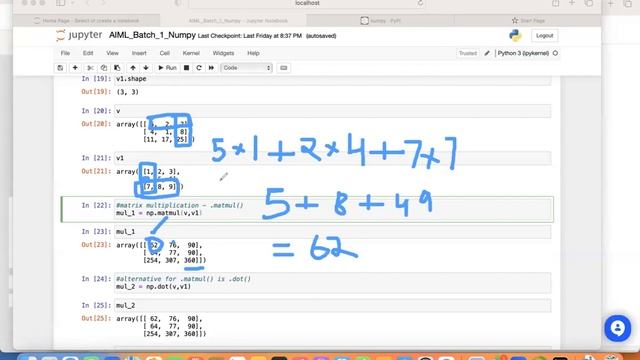
Task: Show the tab overview icon
Action: tap(589, 3)
